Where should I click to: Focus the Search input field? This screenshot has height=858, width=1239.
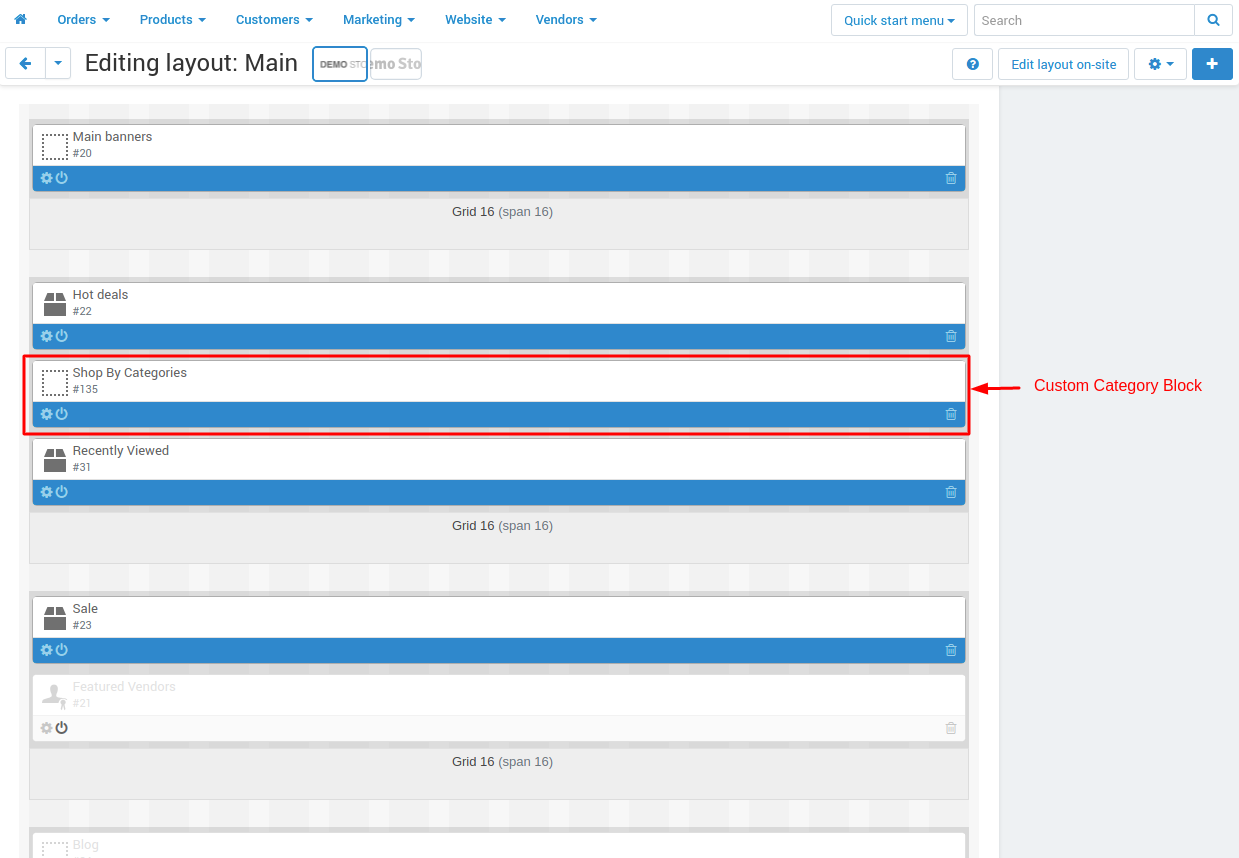[1084, 20]
